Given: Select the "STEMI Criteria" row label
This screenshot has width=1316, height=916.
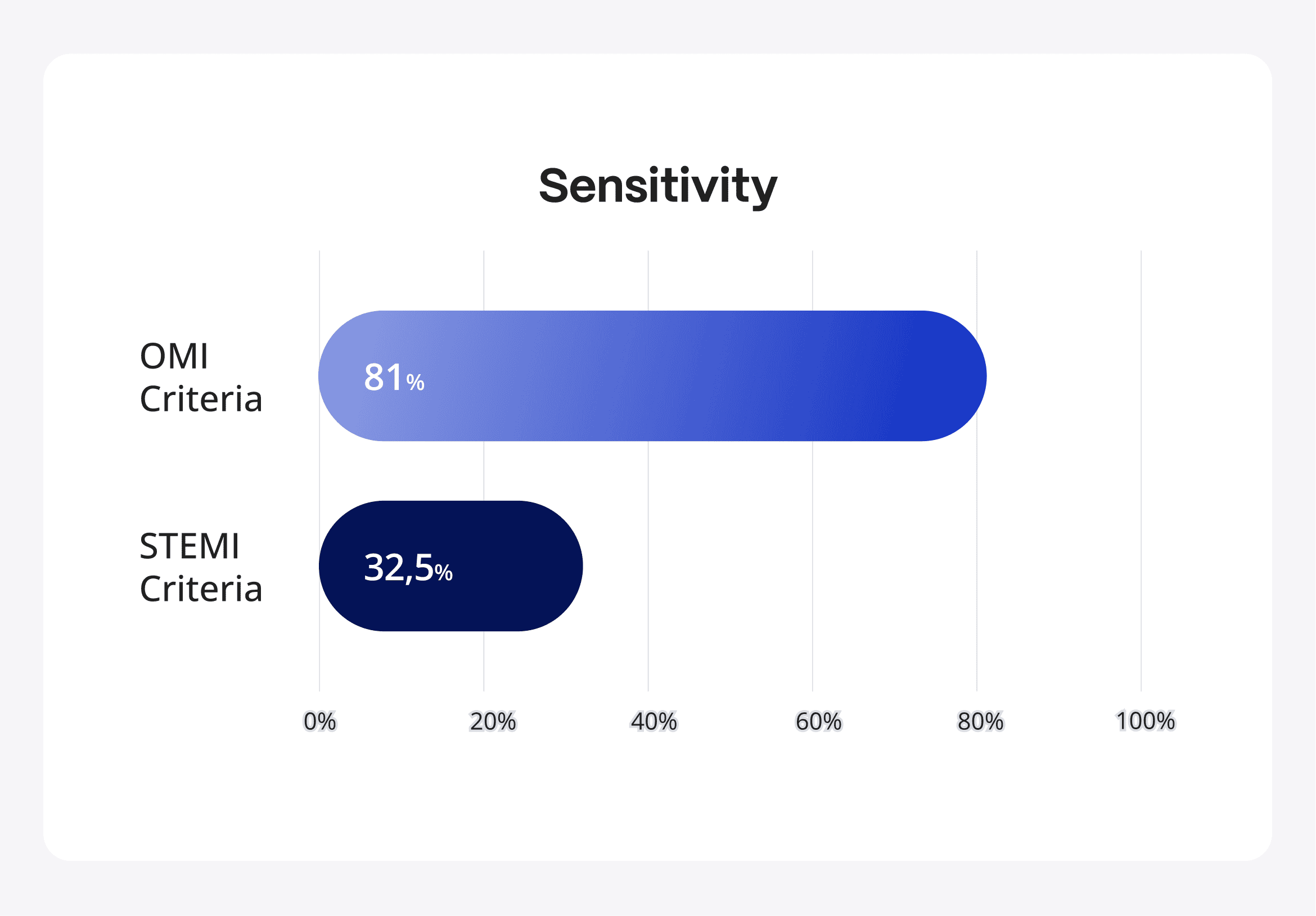Looking at the screenshot, I should (x=201, y=567).
